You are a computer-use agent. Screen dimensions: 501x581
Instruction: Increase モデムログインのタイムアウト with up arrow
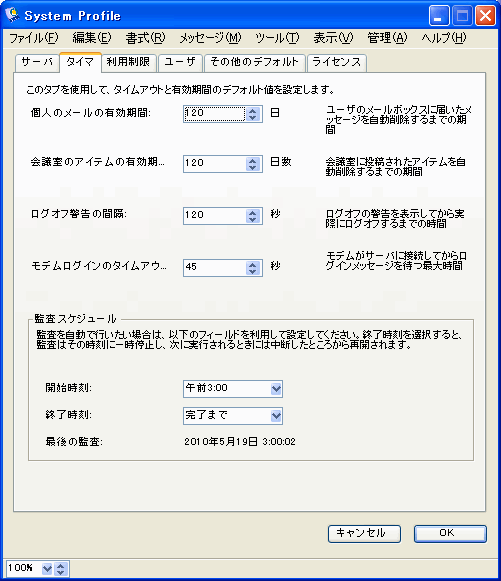[x=253, y=264]
